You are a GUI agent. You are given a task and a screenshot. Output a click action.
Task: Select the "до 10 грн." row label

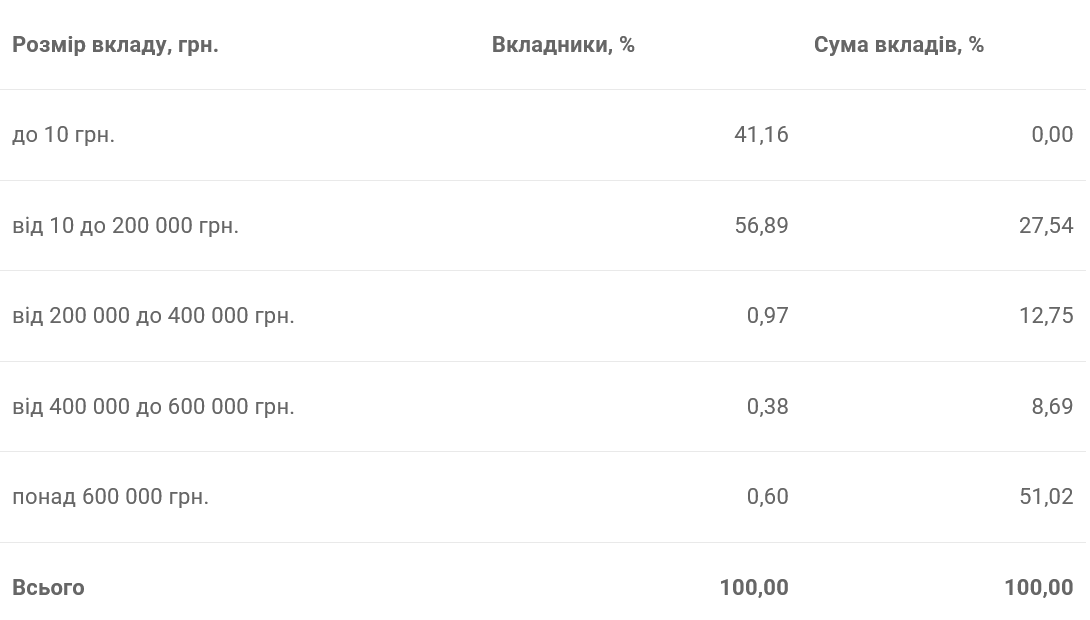pyautogui.click(x=64, y=135)
